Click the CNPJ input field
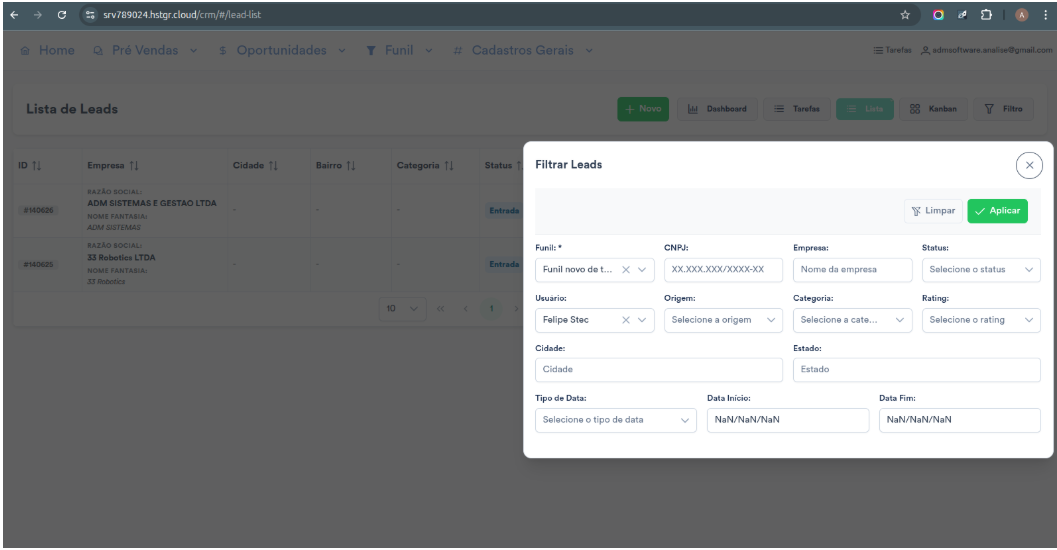This screenshot has width=1057, height=550. coord(722,269)
